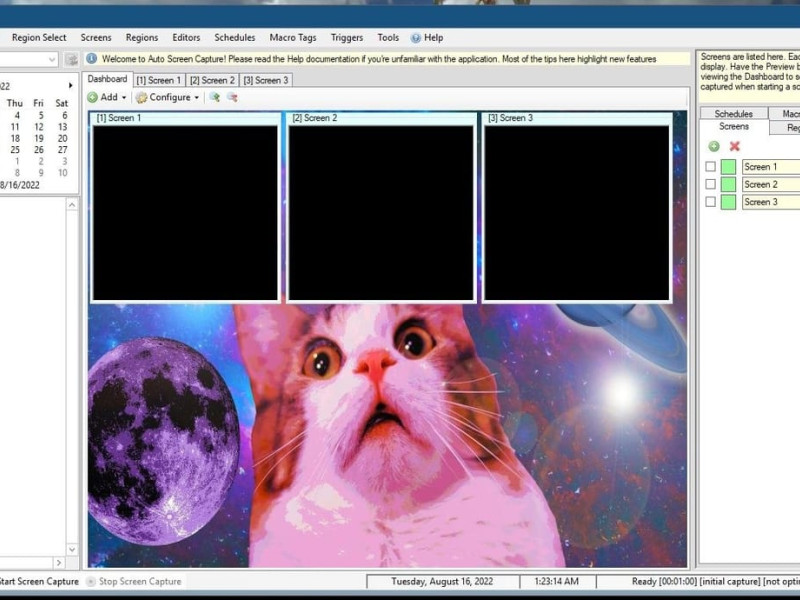Click the list scrollbar up arrow
Viewport: 800px width, 600px height.
click(72, 205)
